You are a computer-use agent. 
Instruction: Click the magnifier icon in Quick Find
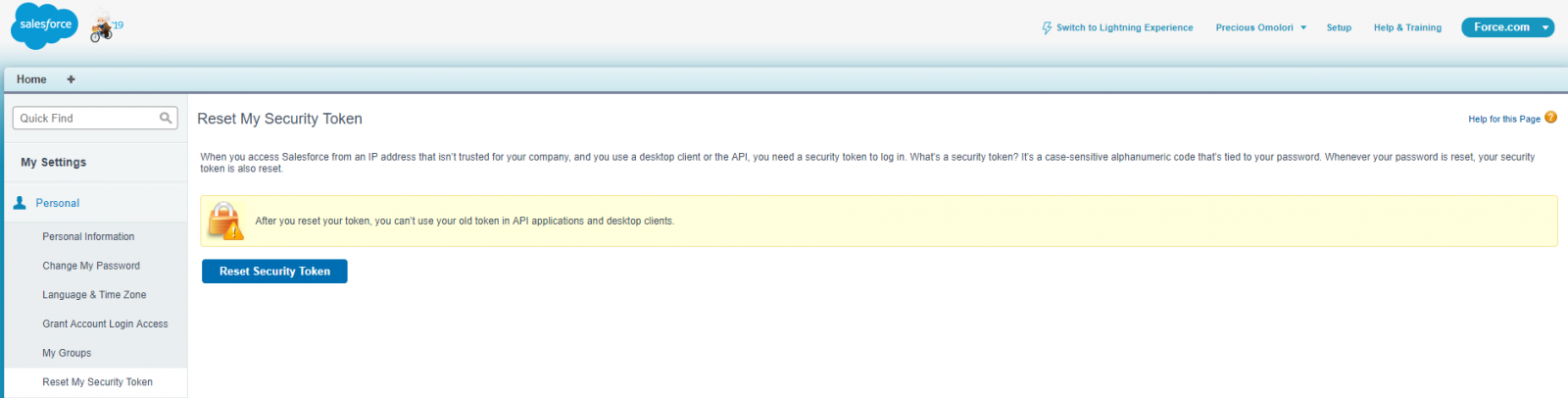tap(166, 119)
